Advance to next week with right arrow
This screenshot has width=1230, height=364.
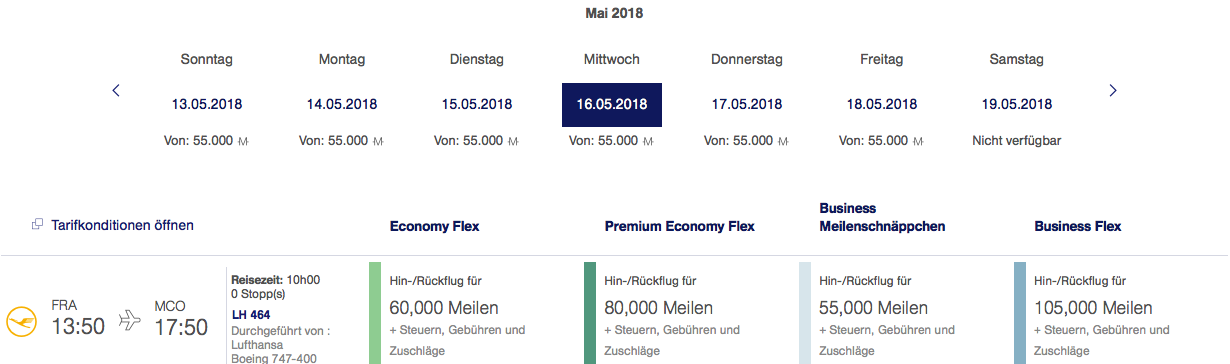click(x=1113, y=91)
